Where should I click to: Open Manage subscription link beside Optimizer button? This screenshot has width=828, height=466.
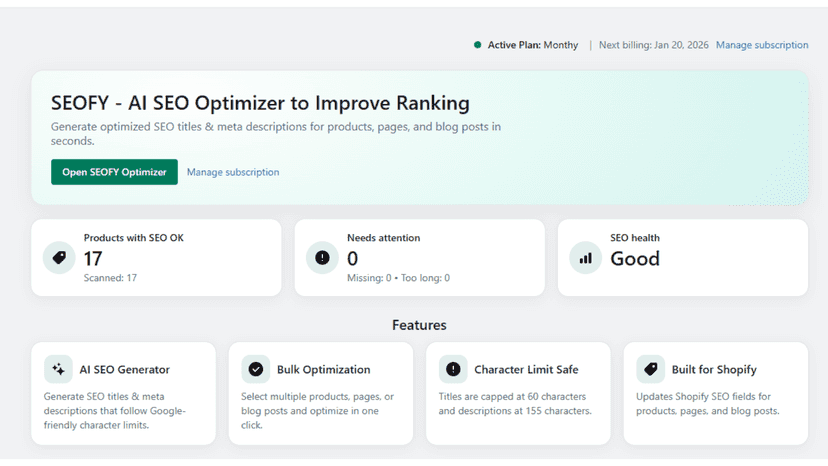click(233, 172)
